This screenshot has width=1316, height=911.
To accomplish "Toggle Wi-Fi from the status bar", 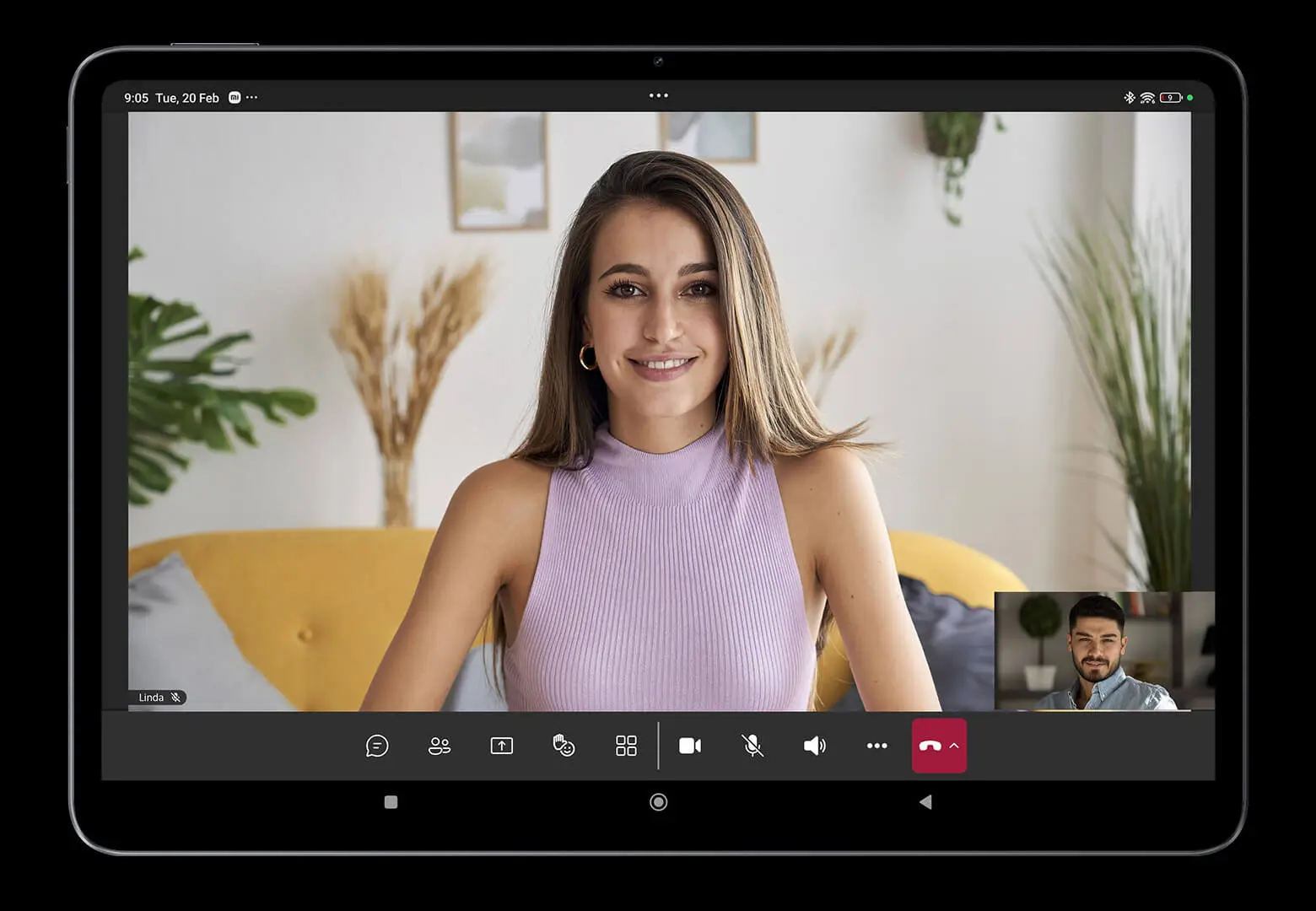I will tap(1147, 97).
